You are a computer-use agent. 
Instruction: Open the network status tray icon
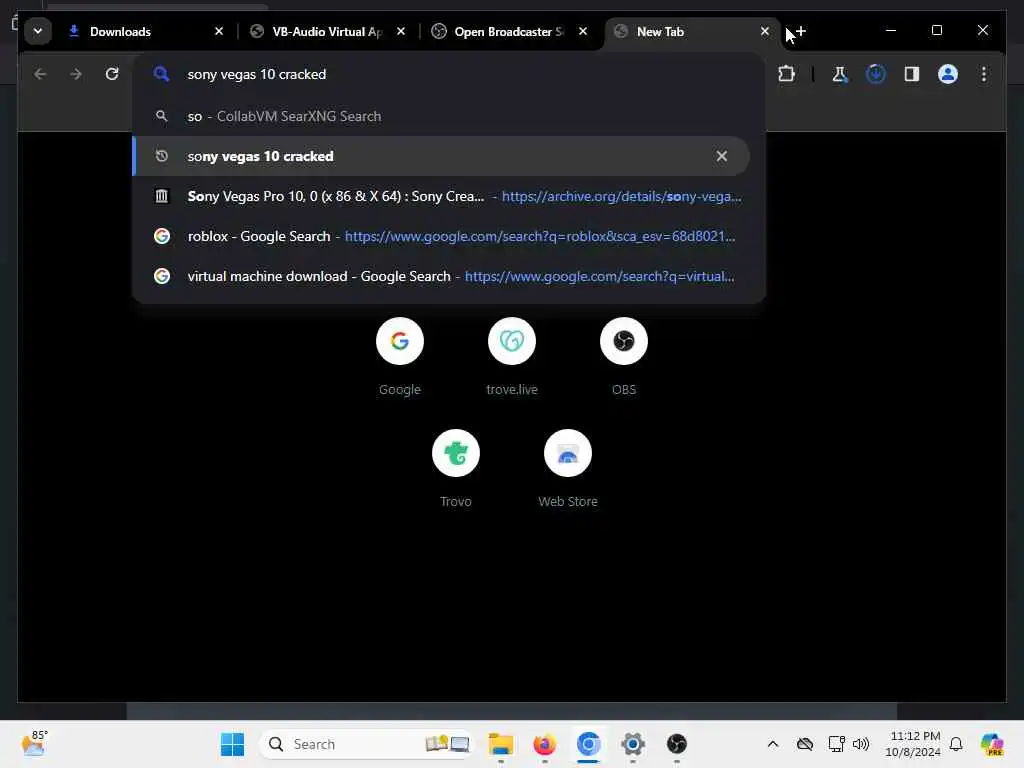(x=837, y=744)
